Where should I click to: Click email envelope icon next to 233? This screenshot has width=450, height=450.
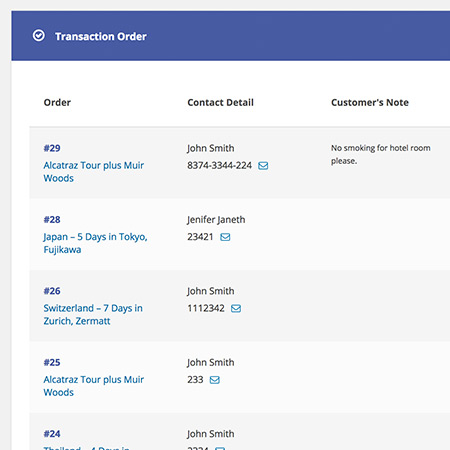point(215,380)
